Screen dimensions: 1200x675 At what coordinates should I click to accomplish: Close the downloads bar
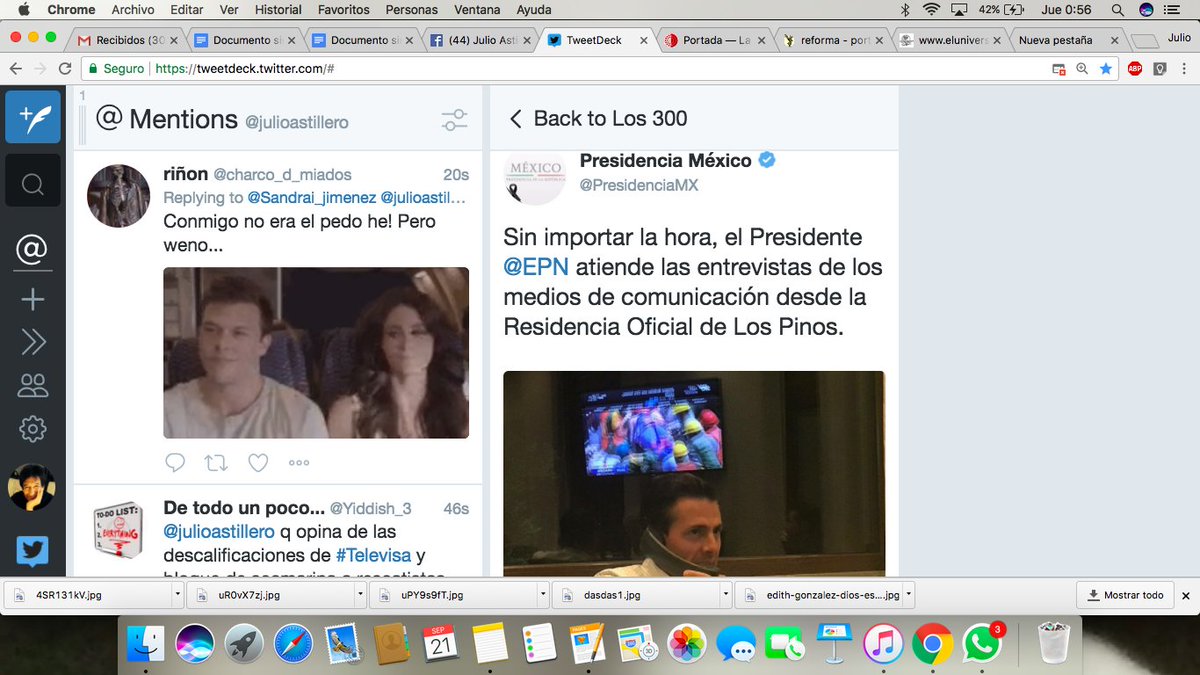point(1186,595)
